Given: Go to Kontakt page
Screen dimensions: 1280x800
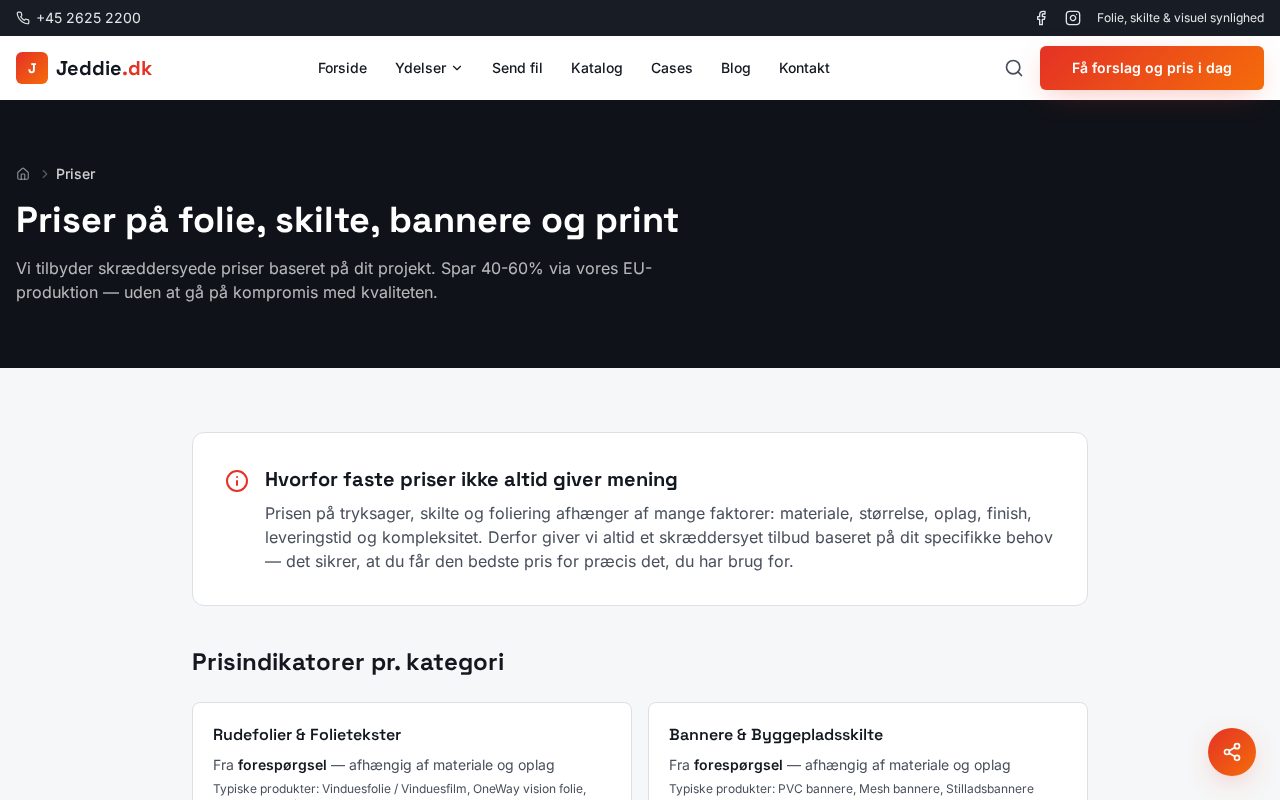Looking at the screenshot, I should point(804,68).
